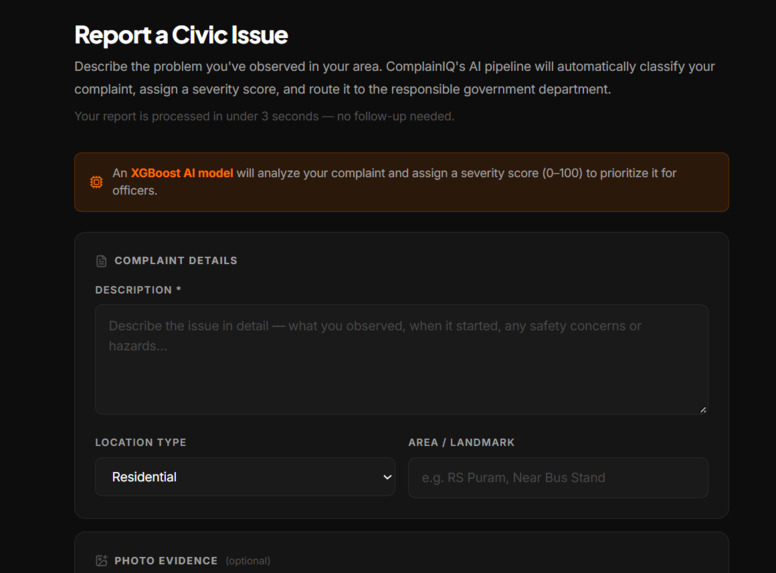Click the chip icon in the AI notice banner
Screen dimensions: 776x573
[x=97, y=182]
